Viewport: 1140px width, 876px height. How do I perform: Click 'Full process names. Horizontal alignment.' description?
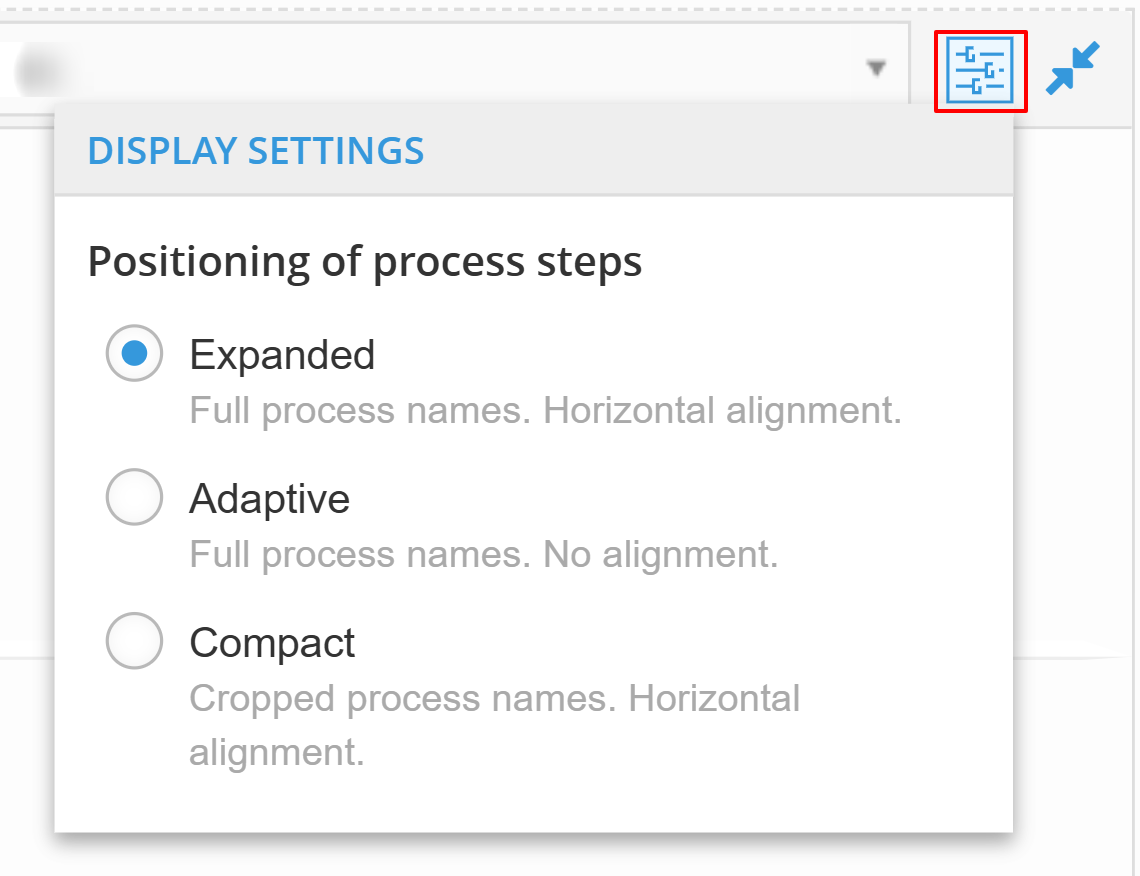click(545, 410)
